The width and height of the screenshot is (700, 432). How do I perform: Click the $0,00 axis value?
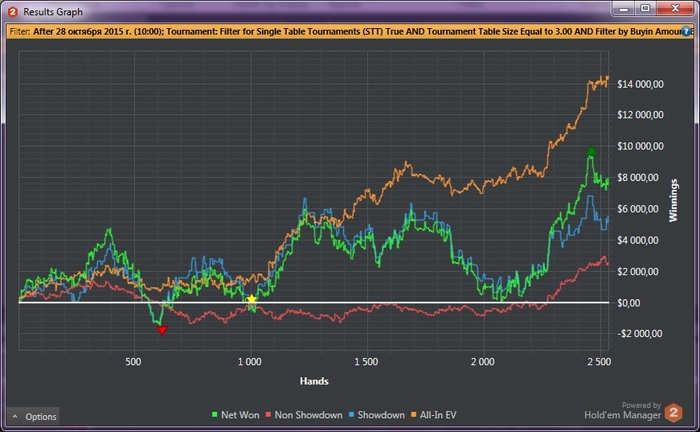click(x=628, y=303)
